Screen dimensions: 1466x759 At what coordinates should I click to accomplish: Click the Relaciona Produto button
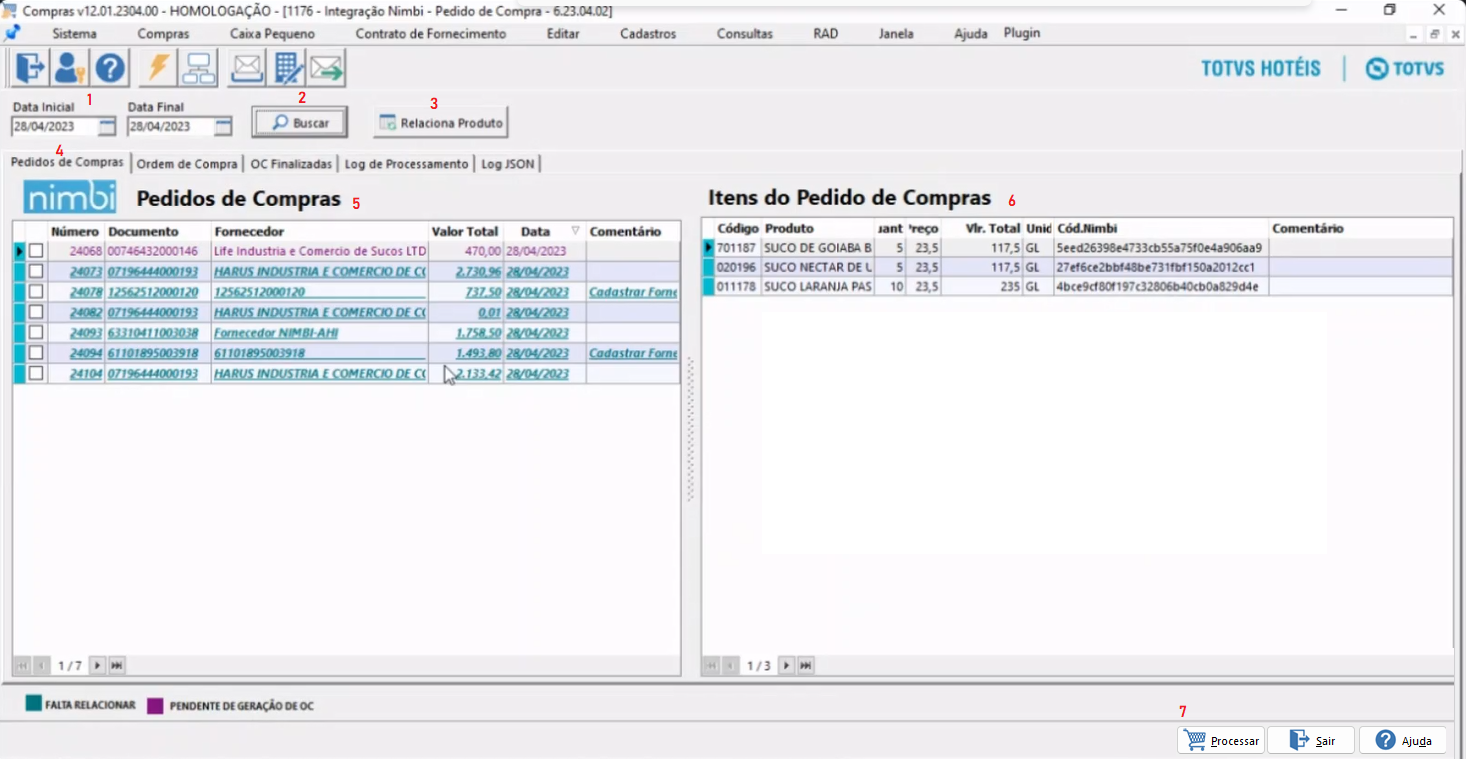(441, 123)
